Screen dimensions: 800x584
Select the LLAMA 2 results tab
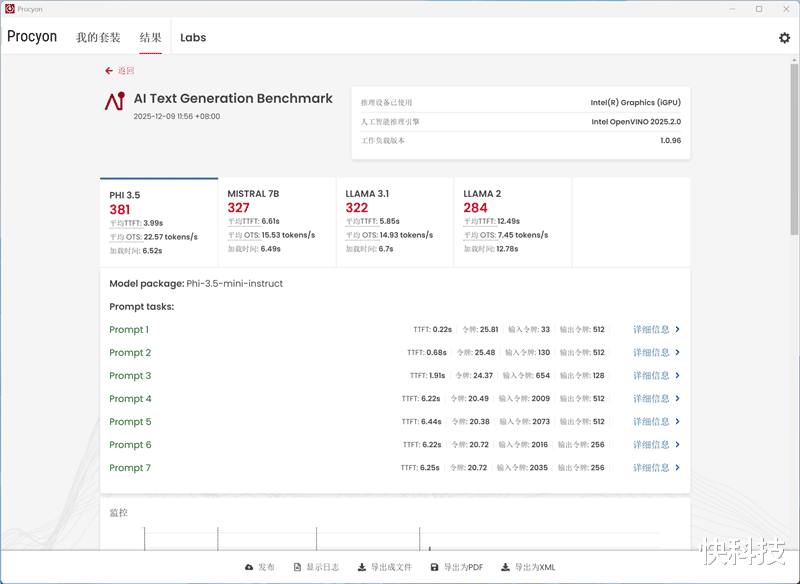tap(512, 223)
